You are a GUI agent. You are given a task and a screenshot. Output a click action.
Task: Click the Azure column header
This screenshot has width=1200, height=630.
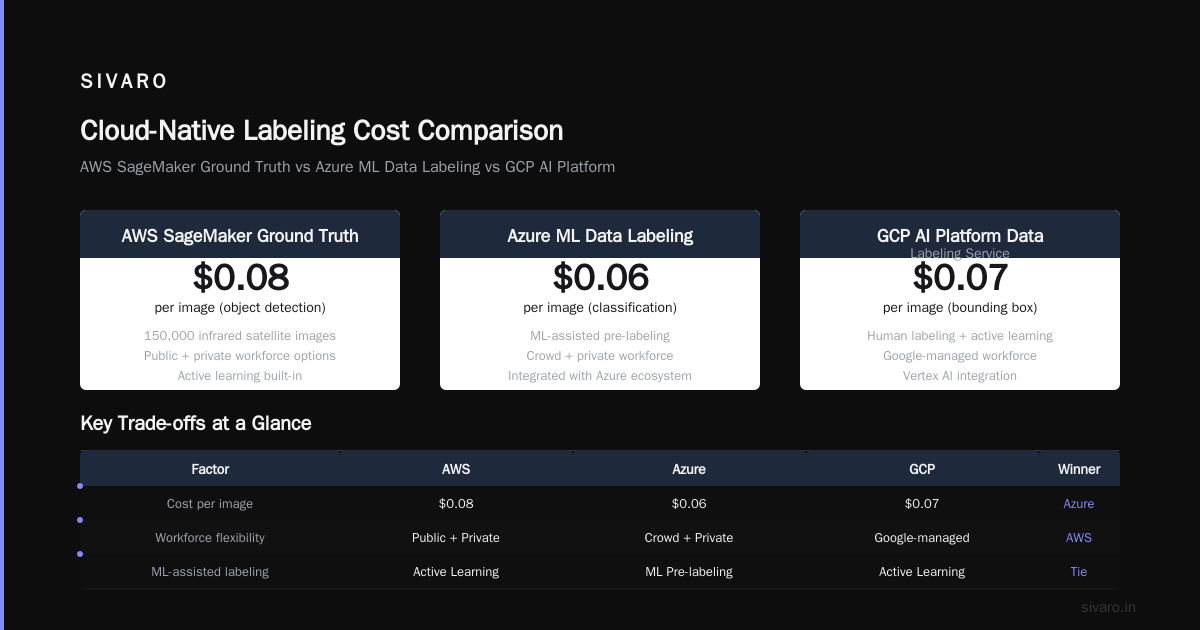pos(689,469)
